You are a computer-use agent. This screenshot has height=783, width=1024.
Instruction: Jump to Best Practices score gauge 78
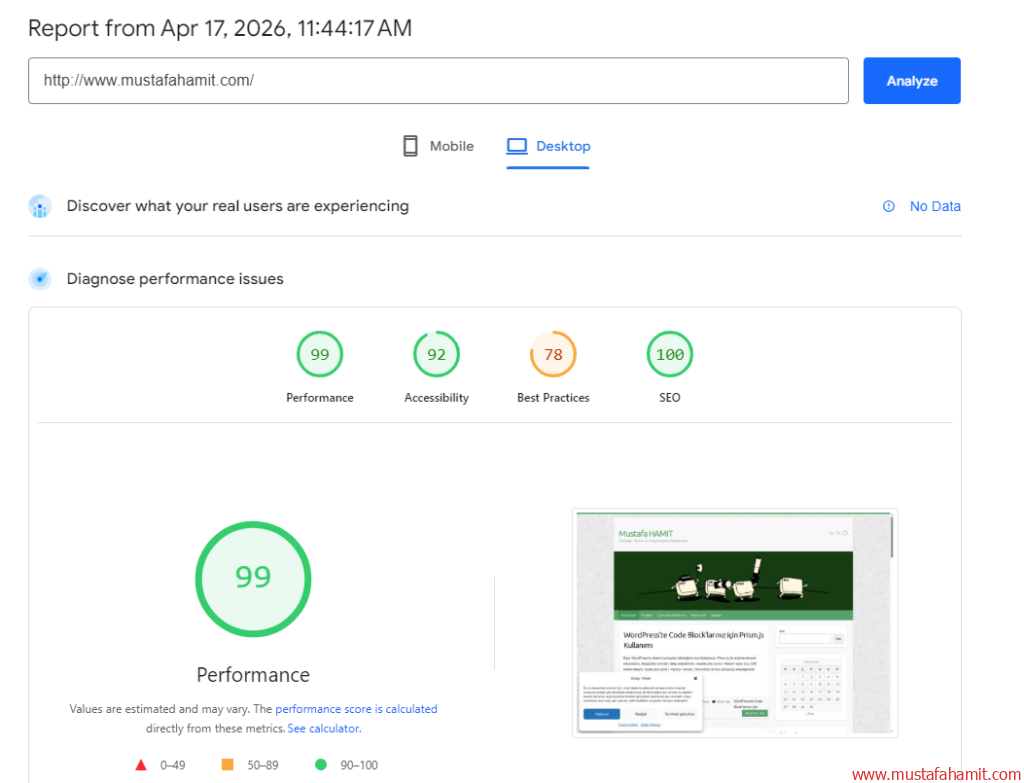pyautogui.click(x=553, y=355)
